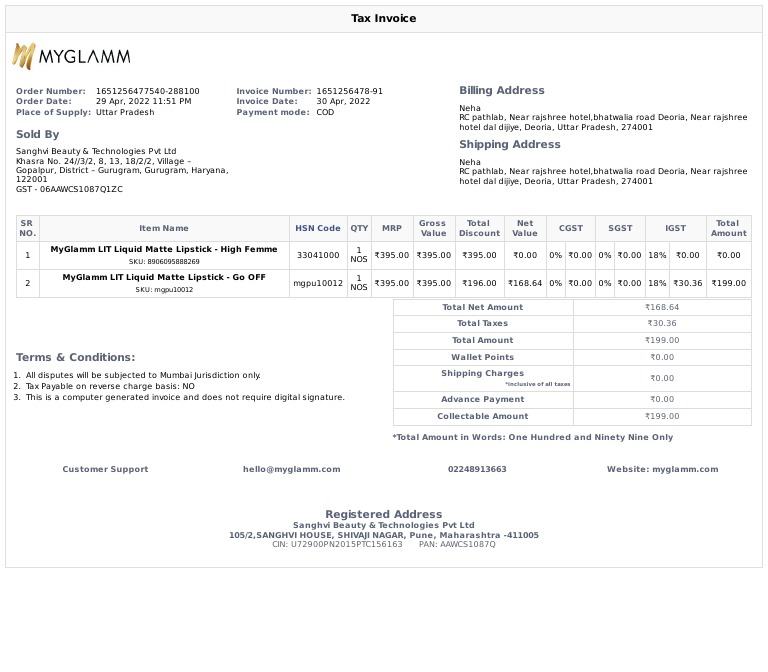
Task: Click IGST amount ₹30.36 in item row
Action: 687,283
